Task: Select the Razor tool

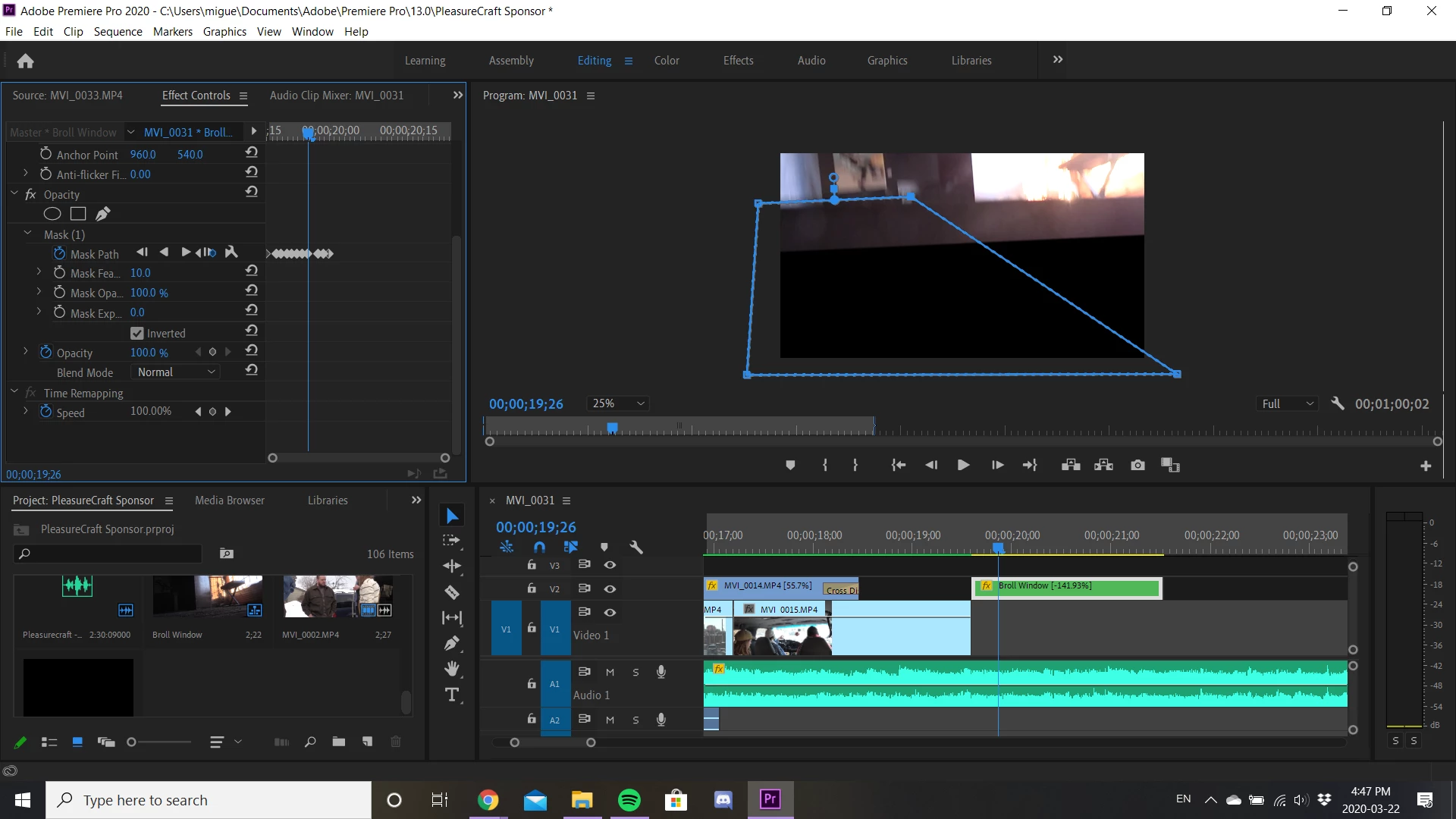Action: click(x=452, y=592)
